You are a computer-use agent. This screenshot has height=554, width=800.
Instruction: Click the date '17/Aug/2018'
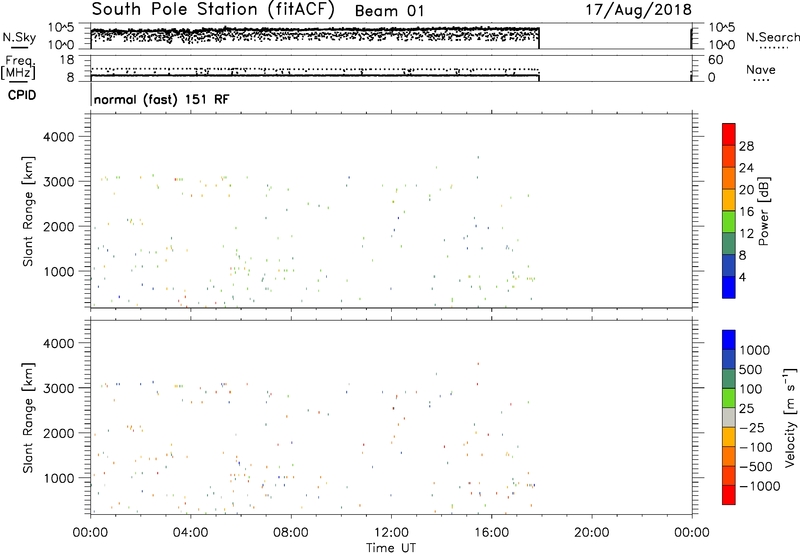coord(638,10)
